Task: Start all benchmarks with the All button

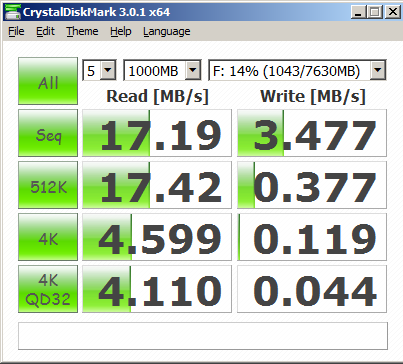Action: [x=48, y=81]
